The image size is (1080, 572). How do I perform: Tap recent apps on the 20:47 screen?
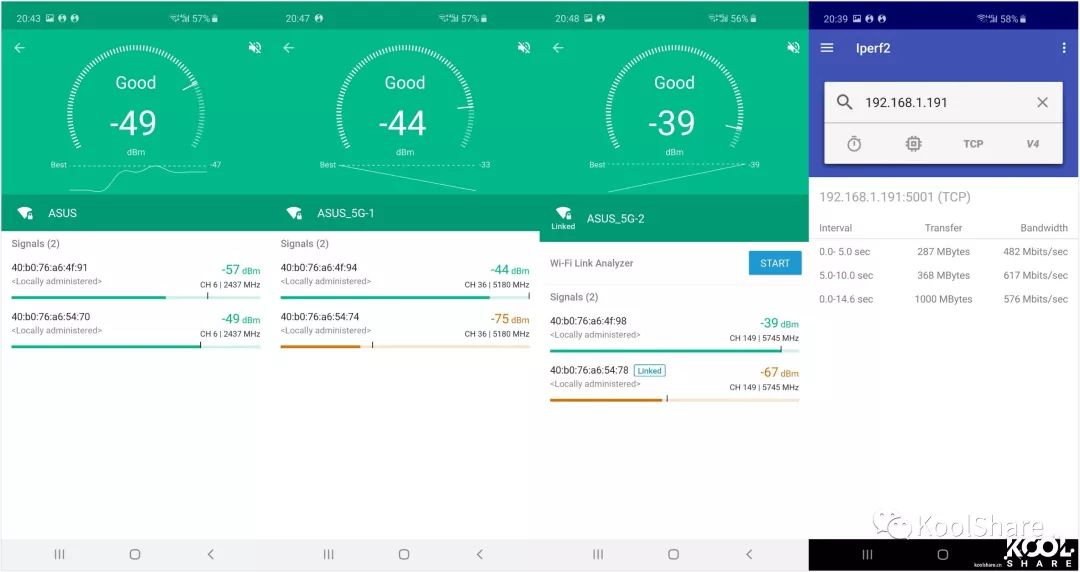[329, 554]
